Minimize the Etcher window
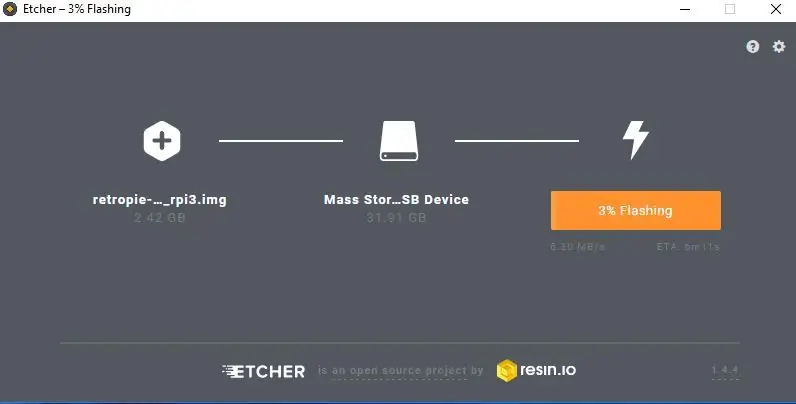Image resolution: width=796 pixels, height=404 pixels. (685, 9)
